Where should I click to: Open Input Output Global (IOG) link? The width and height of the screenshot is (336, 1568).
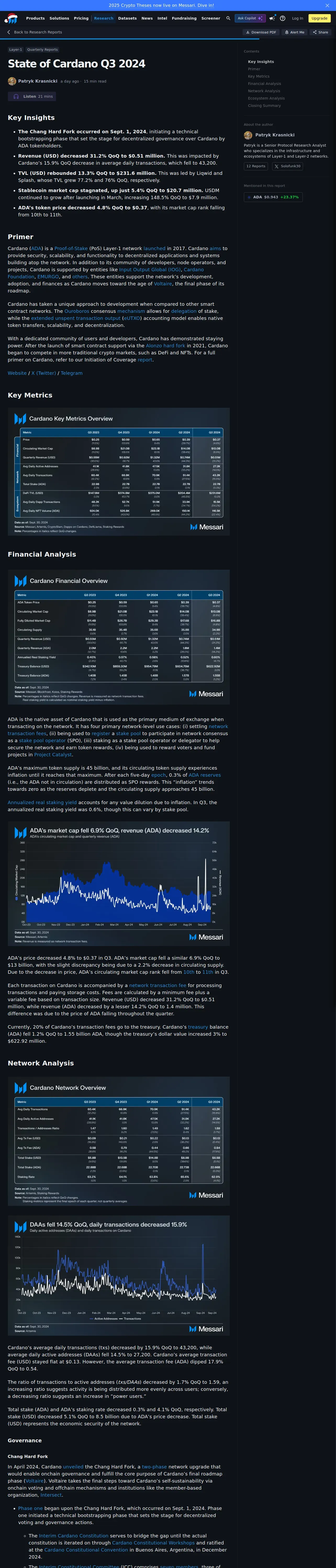click(149, 270)
